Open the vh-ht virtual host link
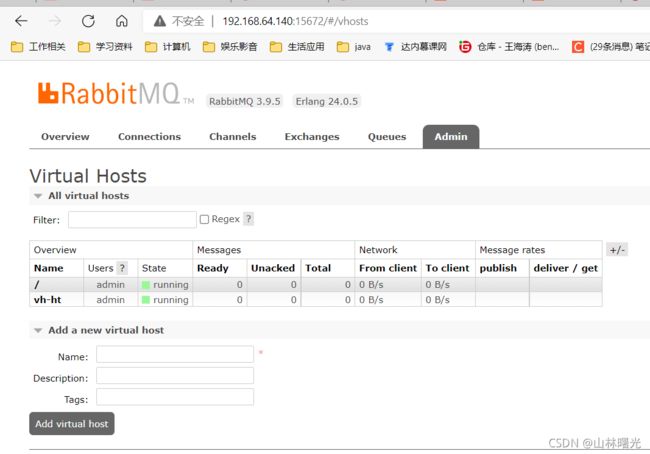Viewport: 650px width, 454px height. pos(49,300)
